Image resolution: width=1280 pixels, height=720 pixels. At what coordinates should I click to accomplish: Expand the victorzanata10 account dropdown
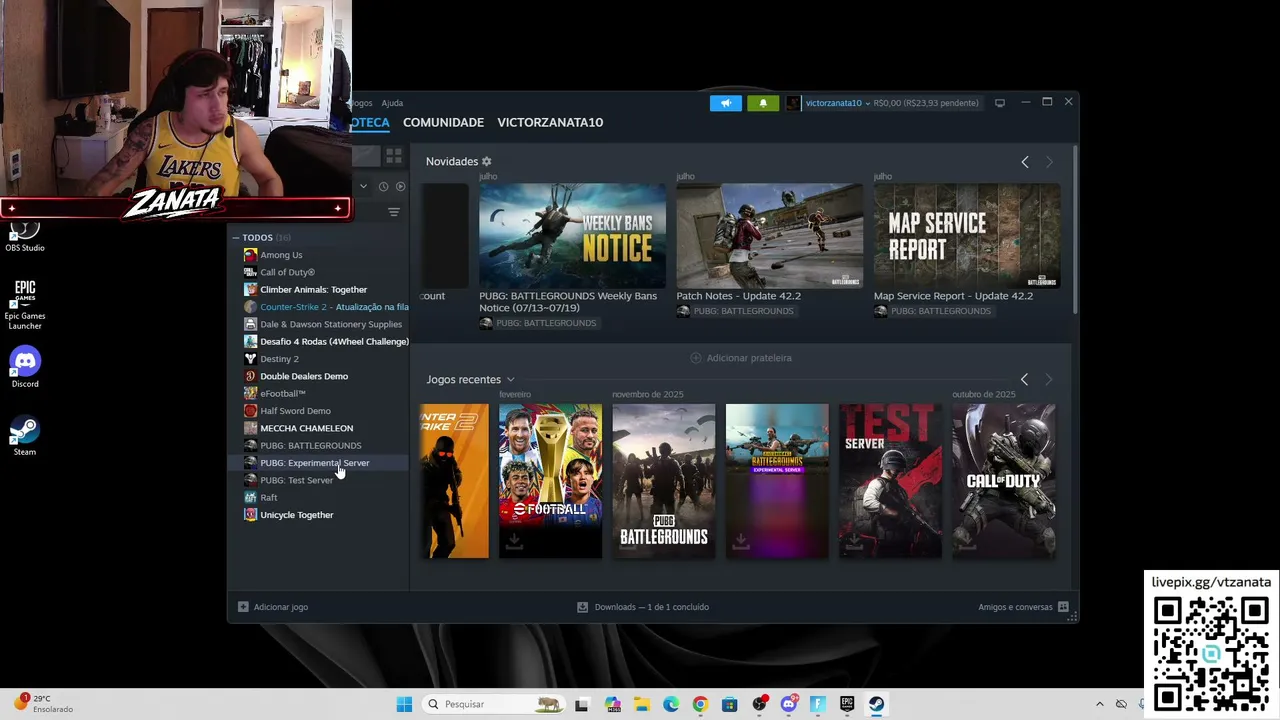pyautogui.click(x=867, y=103)
